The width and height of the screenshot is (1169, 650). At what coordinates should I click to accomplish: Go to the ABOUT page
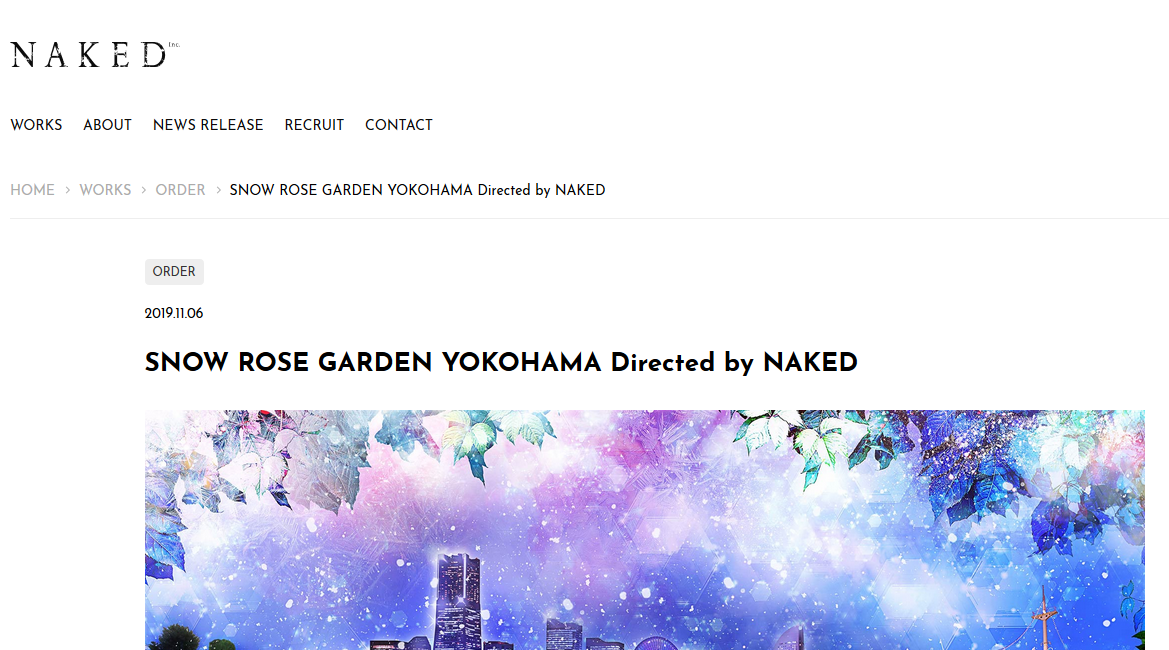(x=107, y=125)
